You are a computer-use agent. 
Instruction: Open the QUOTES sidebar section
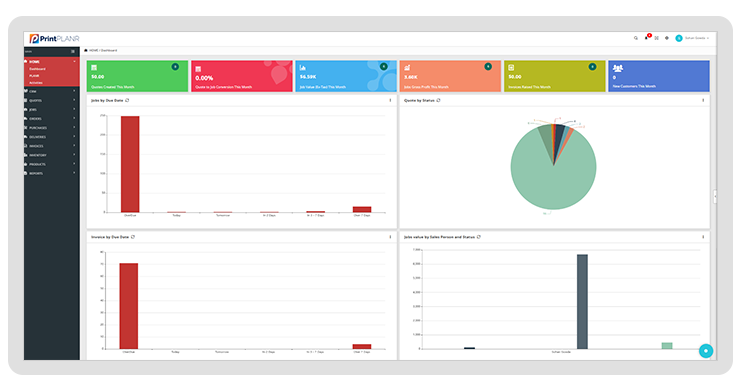[x=52, y=100]
